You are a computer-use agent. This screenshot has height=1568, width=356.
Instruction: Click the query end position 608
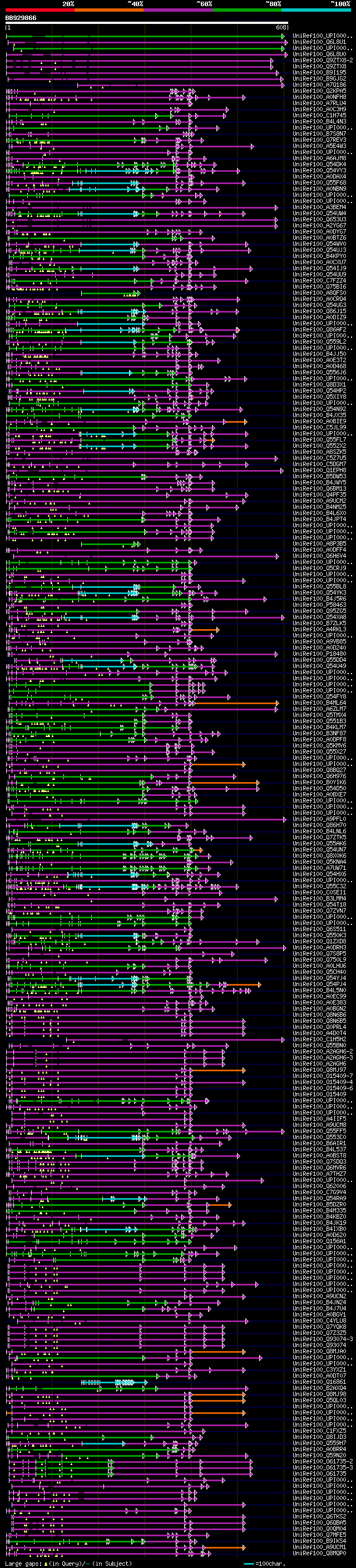[x=281, y=28]
